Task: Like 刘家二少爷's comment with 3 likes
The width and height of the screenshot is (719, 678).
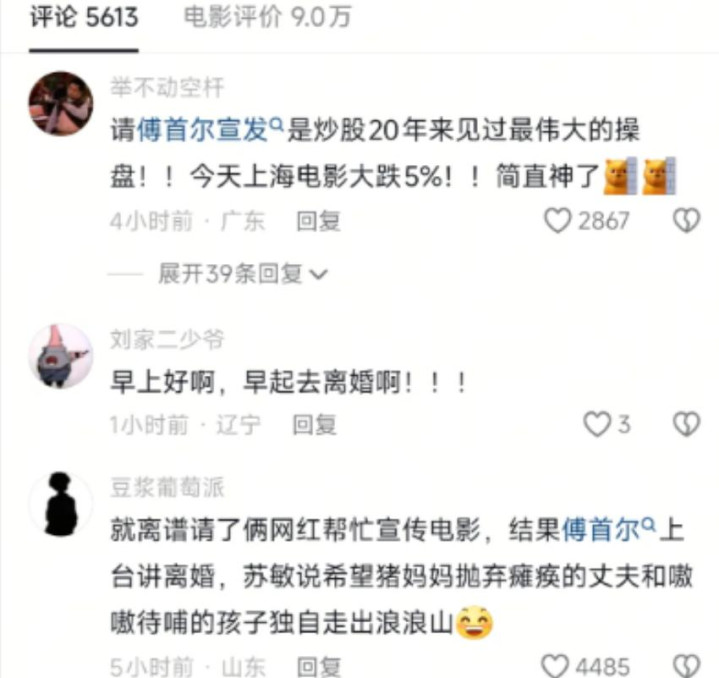Action: pyautogui.click(x=597, y=424)
